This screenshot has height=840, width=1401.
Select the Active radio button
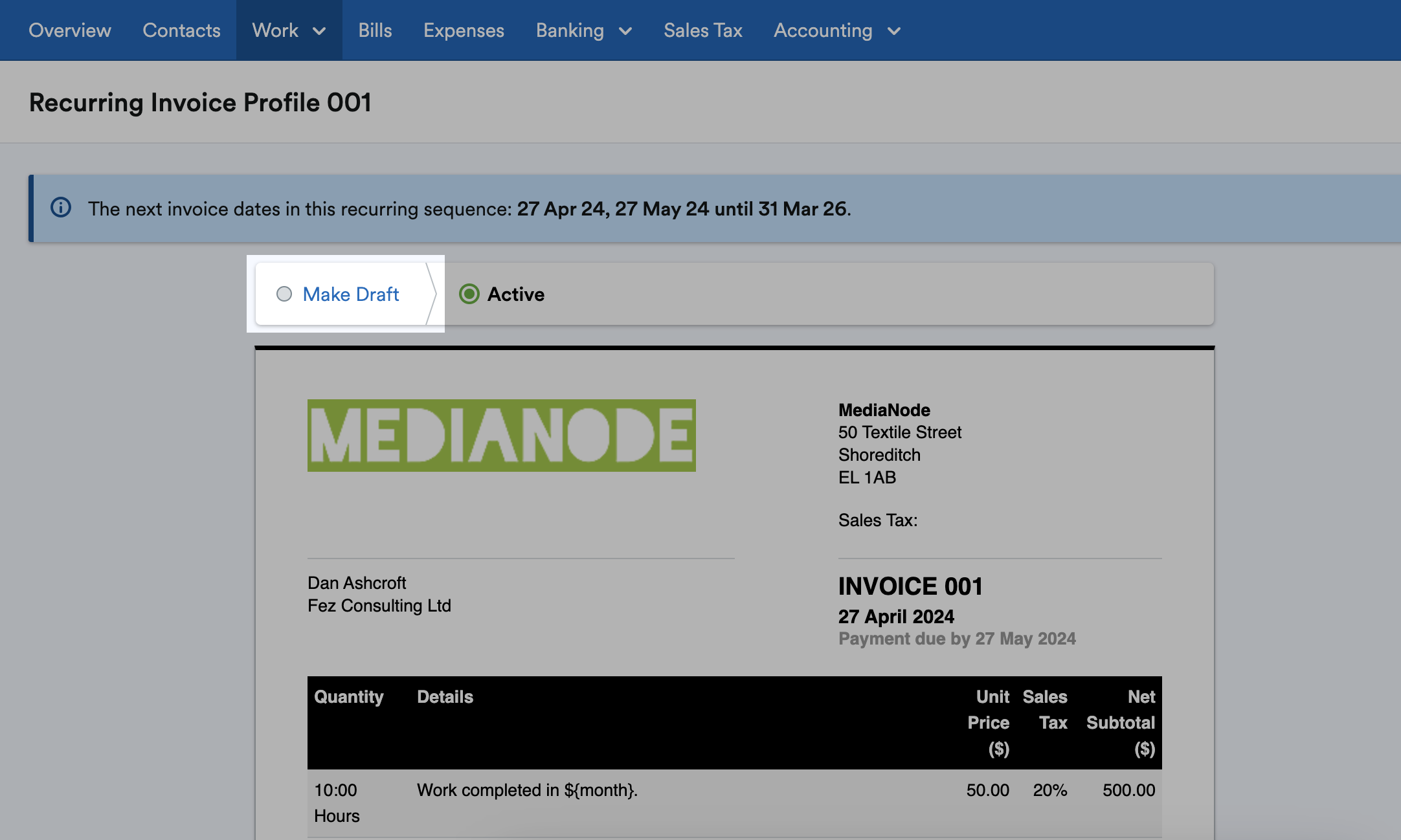[469, 294]
